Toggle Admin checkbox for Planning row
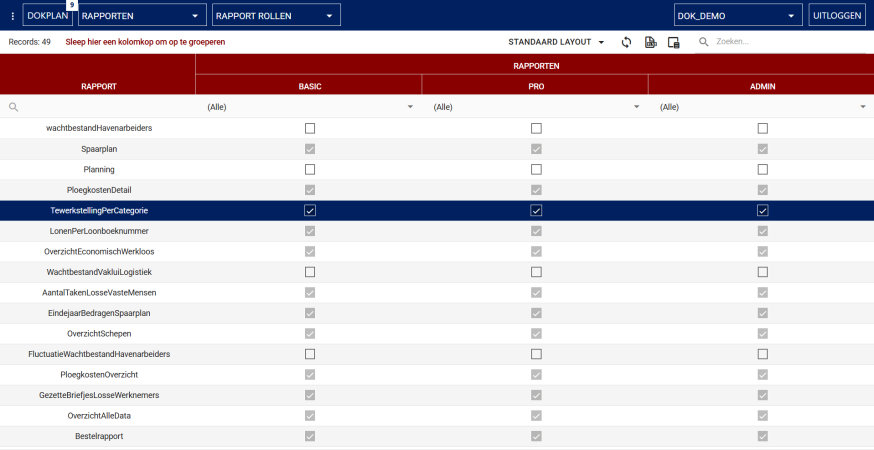874x450 pixels. click(x=763, y=169)
